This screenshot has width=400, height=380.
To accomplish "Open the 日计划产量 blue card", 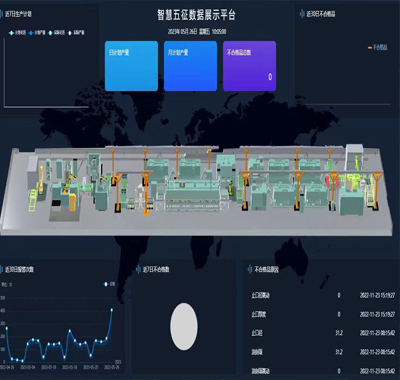I will point(131,66).
